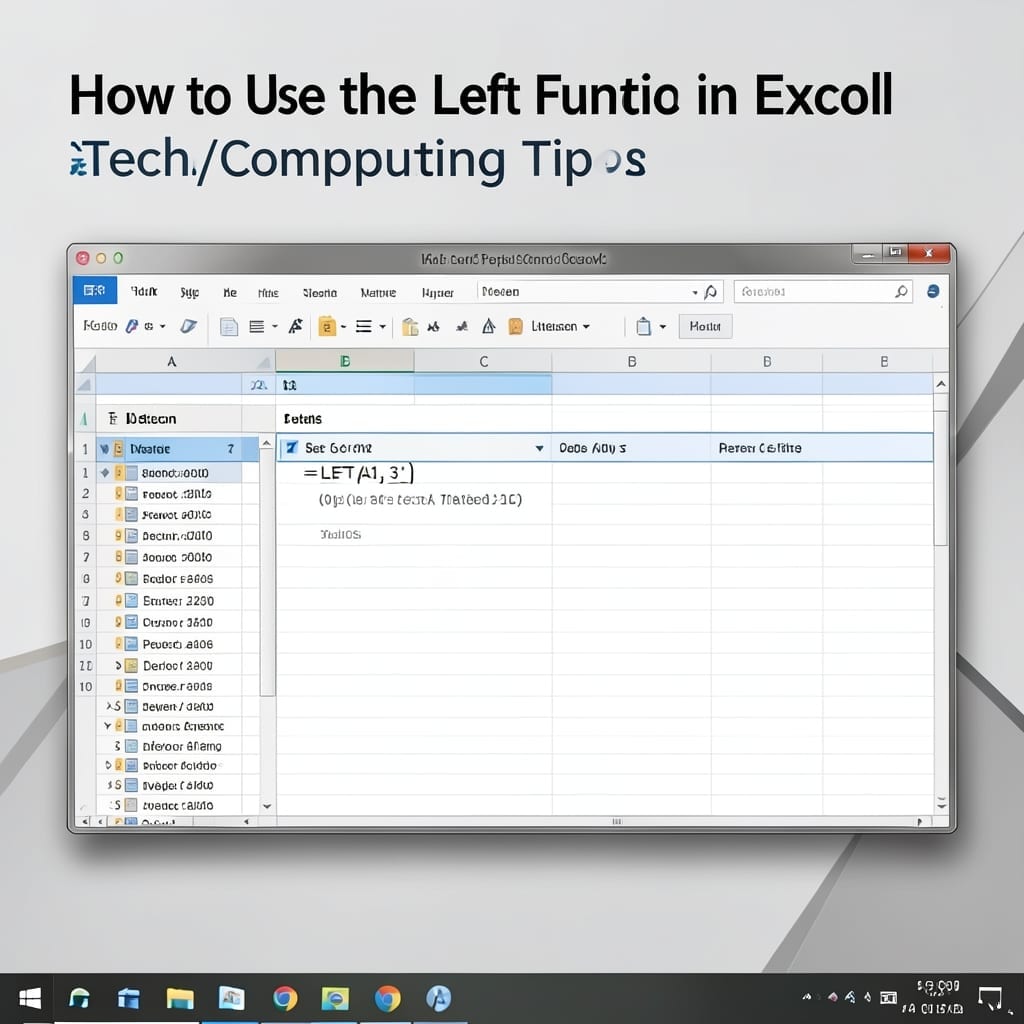Click the side panel list scroll-down arrow

click(266, 807)
